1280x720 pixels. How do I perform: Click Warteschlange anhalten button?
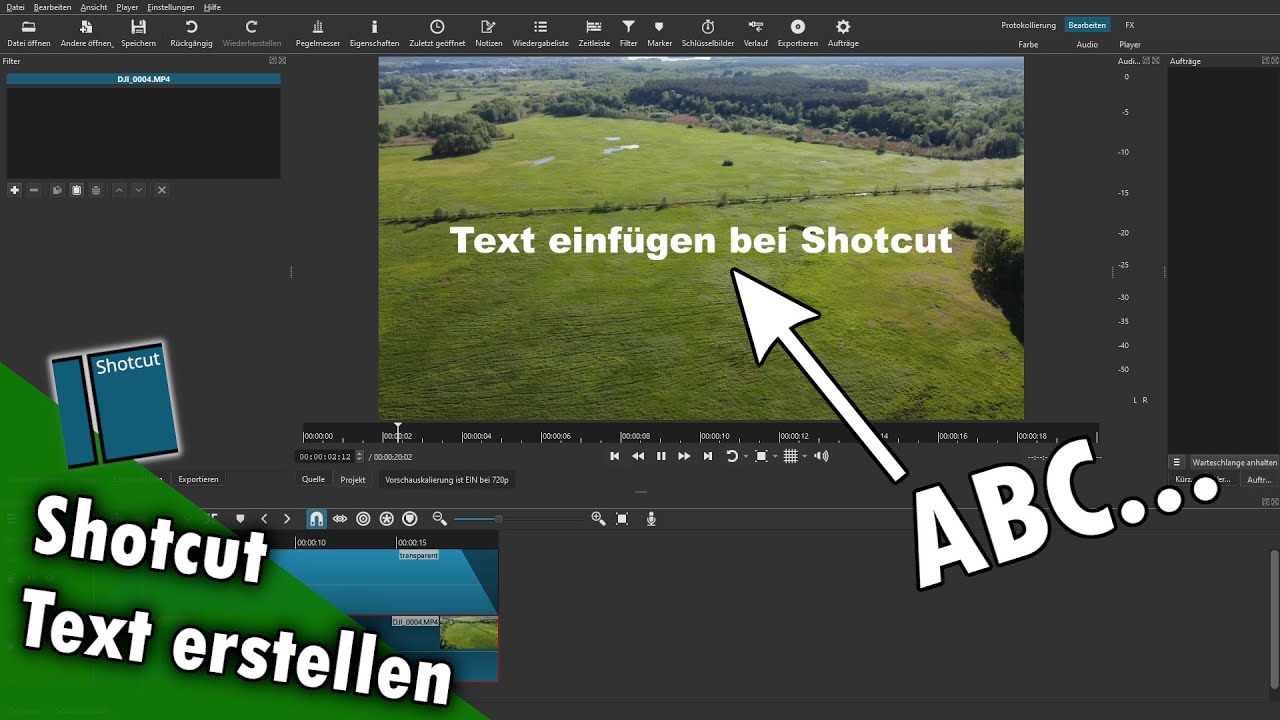[1234, 463]
